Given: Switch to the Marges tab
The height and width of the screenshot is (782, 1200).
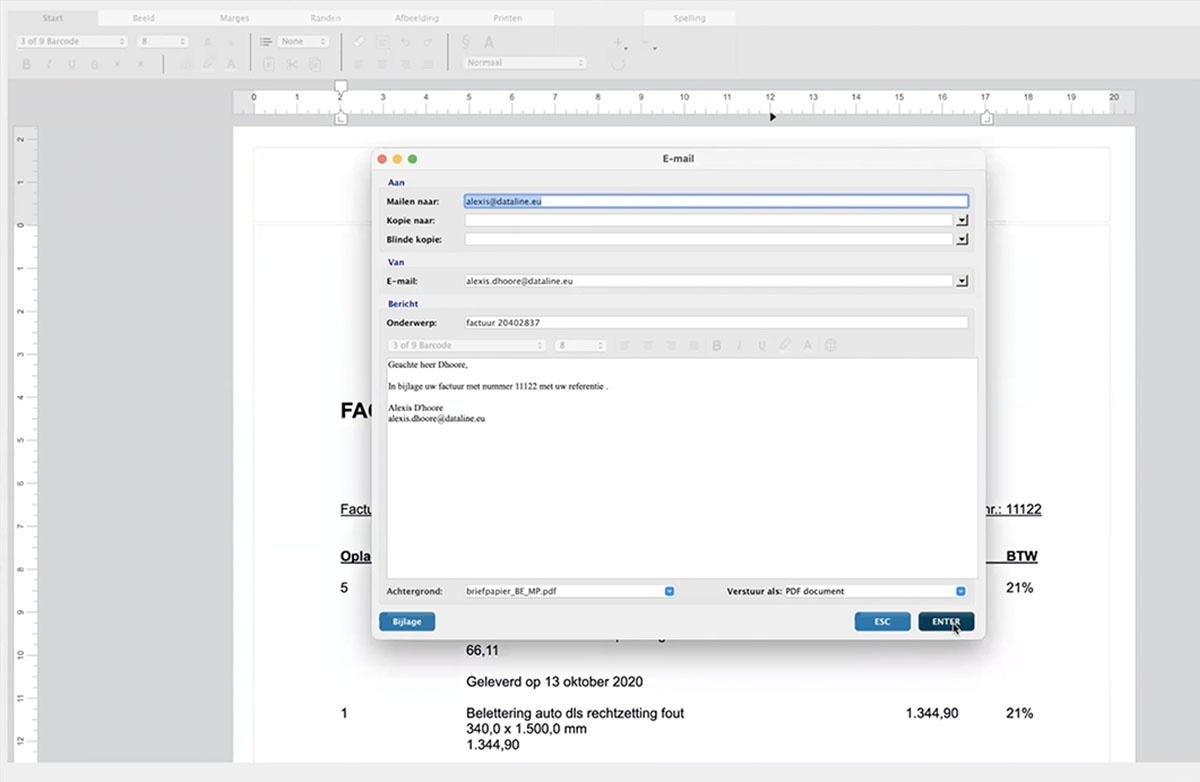Looking at the screenshot, I should pyautogui.click(x=234, y=18).
